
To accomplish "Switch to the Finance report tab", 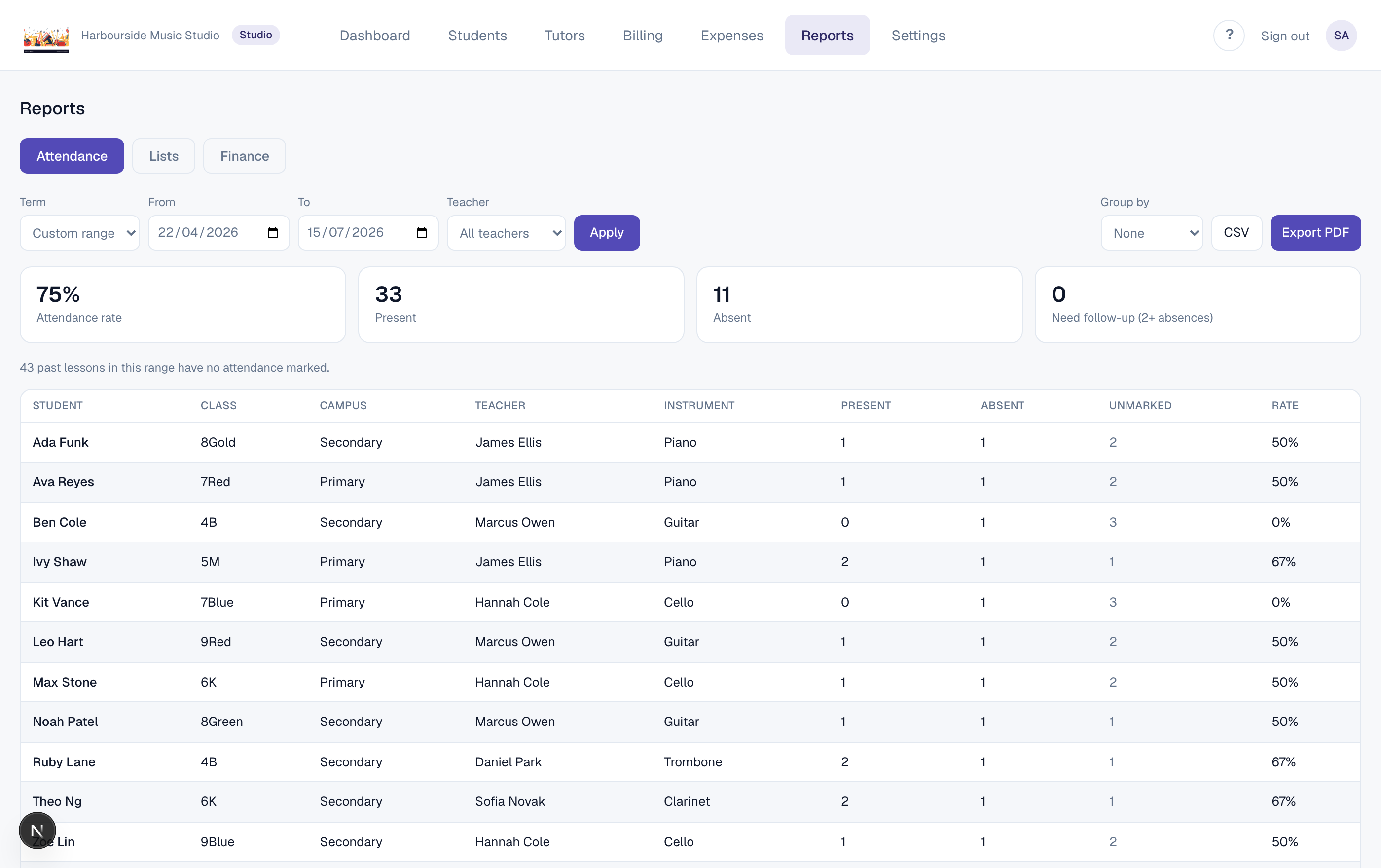I will pyautogui.click(x=244, y=156).
